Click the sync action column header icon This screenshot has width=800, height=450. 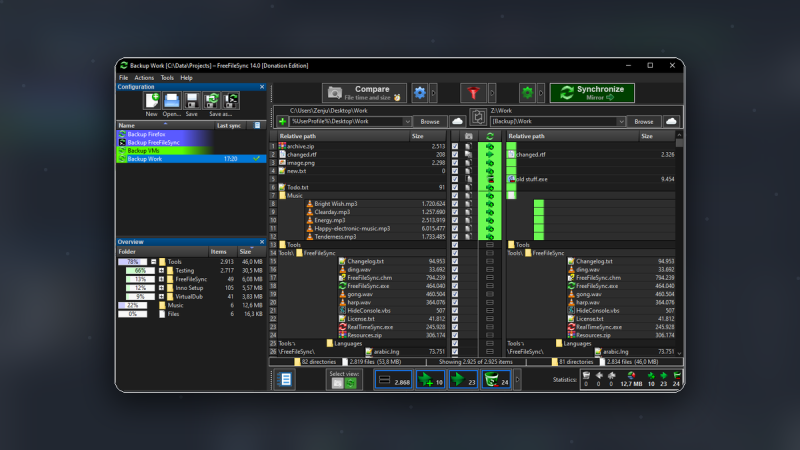pos(490,136)
